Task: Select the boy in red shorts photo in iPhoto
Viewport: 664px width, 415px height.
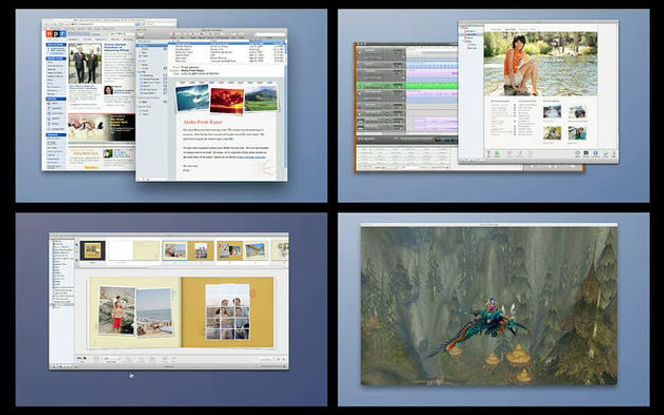Action: pos(117,310)
